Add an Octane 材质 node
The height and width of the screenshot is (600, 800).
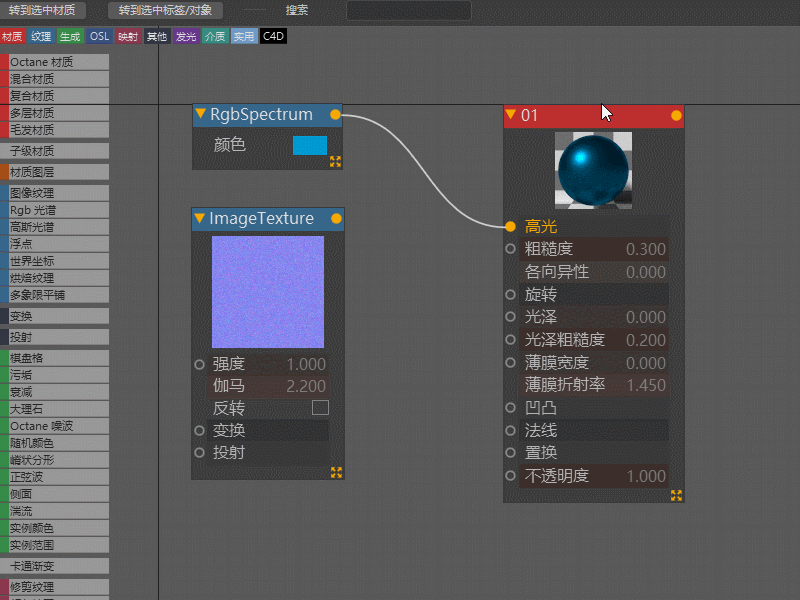pyautogui.click(x=55, y=62)
